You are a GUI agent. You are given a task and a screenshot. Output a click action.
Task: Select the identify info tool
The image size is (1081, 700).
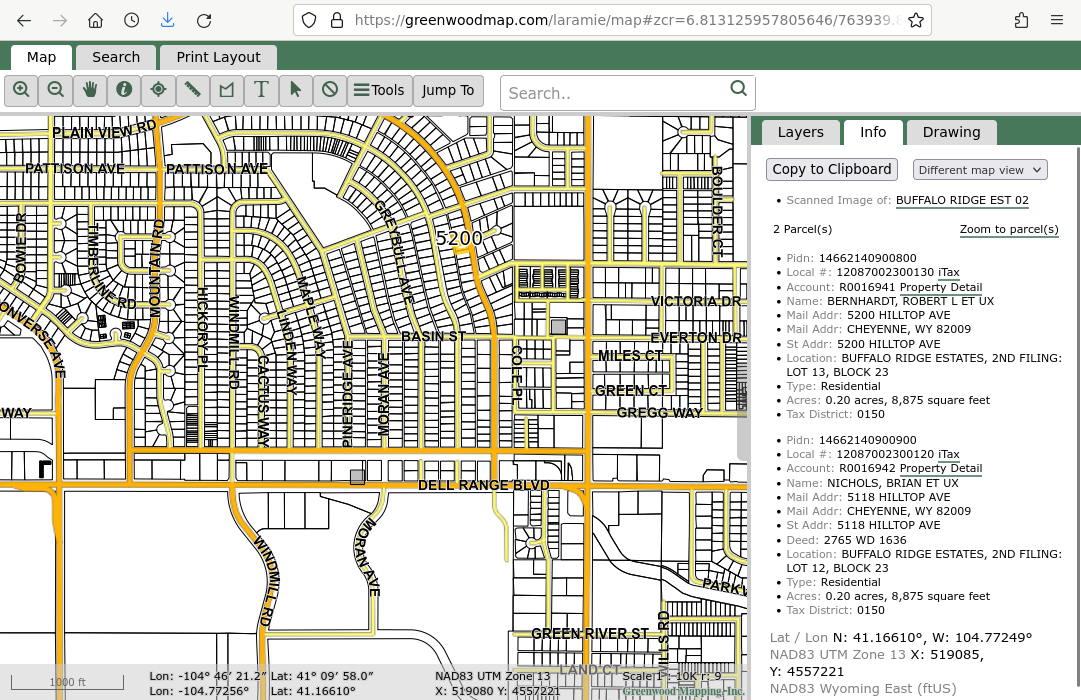[124, 90]
